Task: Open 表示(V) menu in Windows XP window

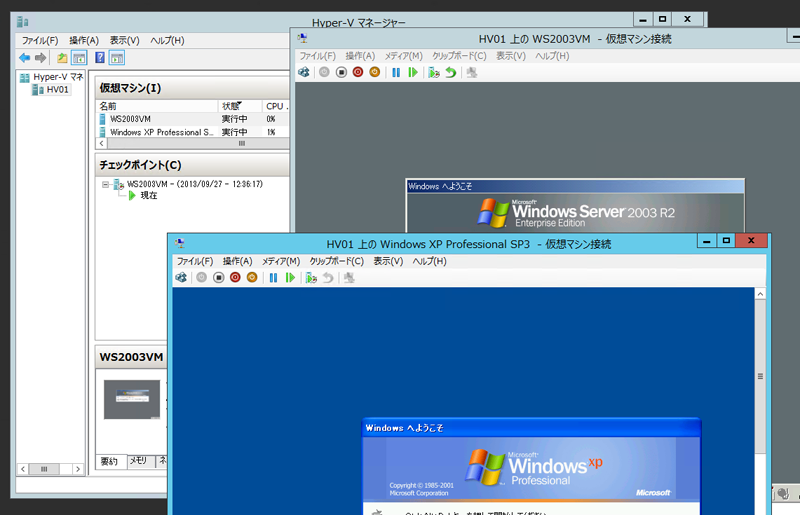Action: click(388, 261)
